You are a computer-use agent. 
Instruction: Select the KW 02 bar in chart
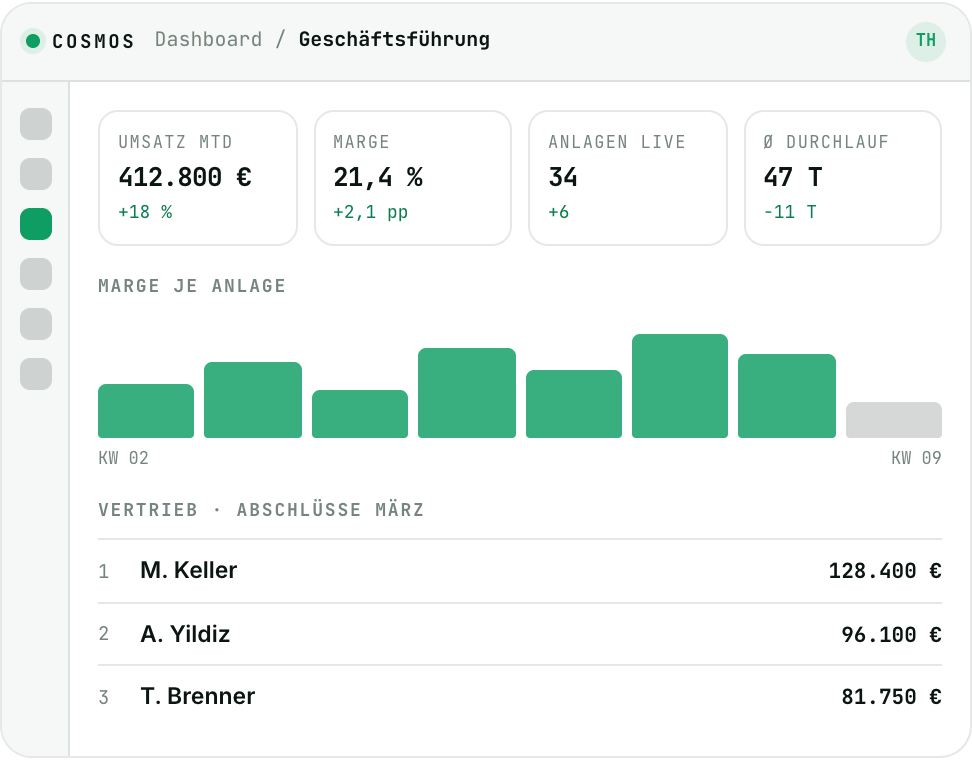tap(146, 411)
